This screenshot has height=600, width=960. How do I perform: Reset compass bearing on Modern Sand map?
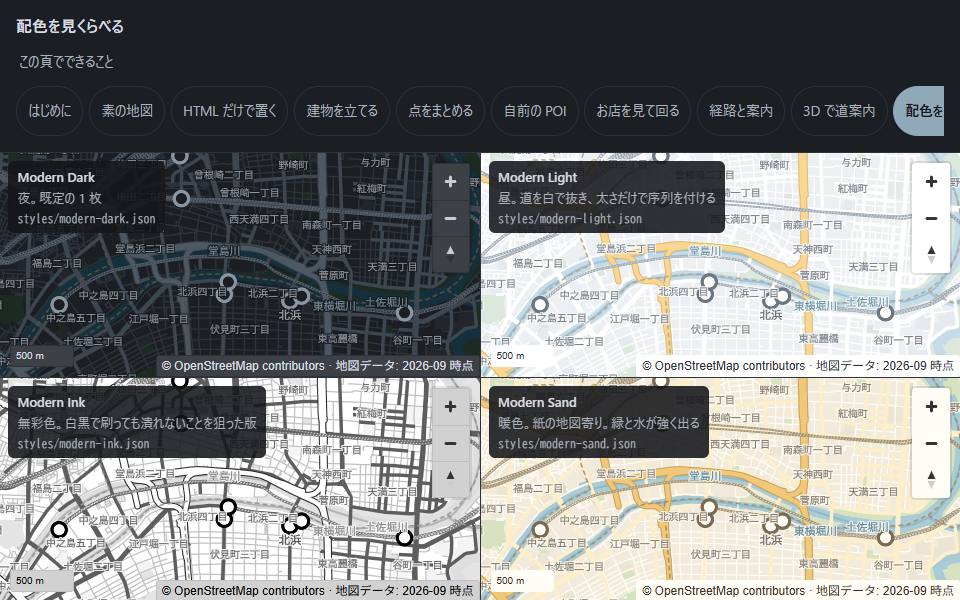[x=931, y=478]
